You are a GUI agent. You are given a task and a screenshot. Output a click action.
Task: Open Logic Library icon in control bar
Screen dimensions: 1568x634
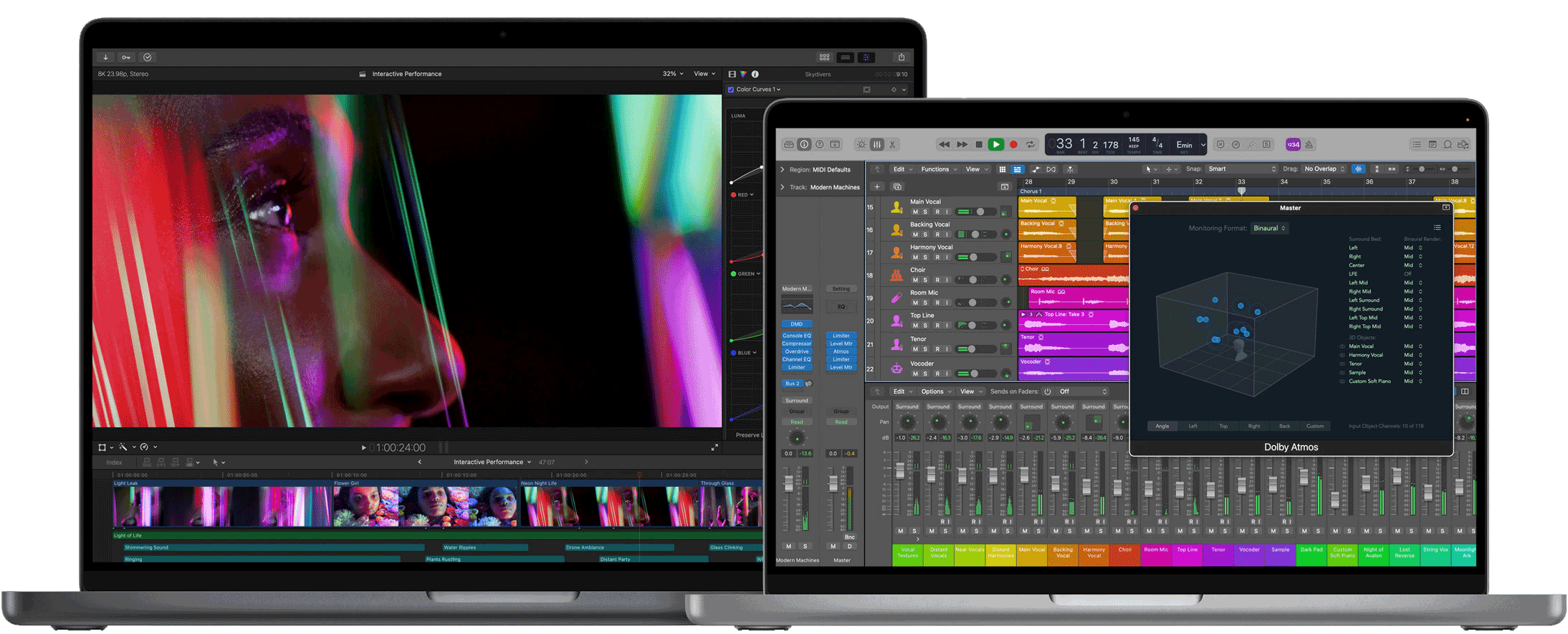click(x=789, y=144)
